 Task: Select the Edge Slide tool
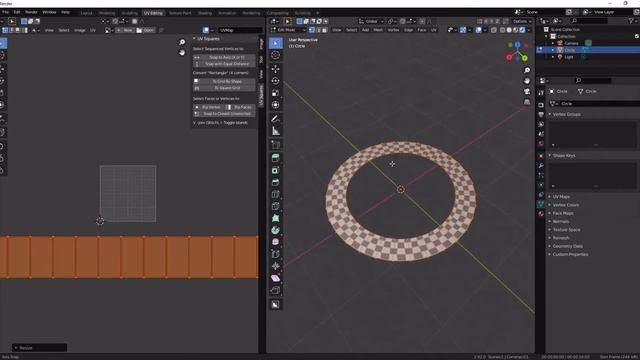point(276,254)
